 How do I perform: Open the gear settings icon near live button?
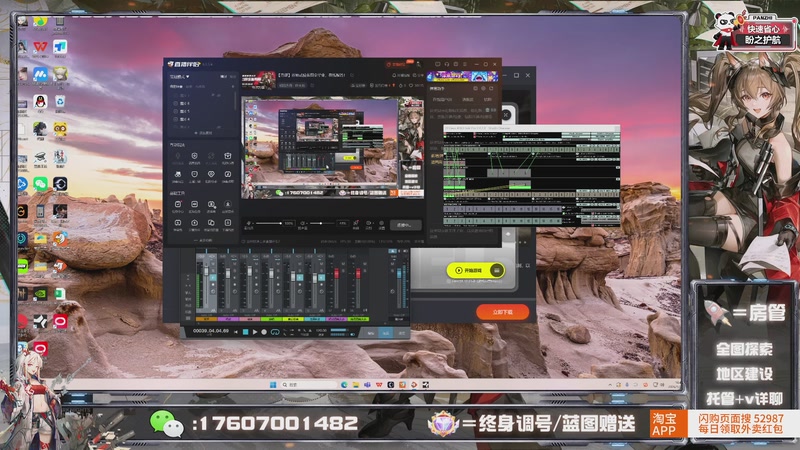pos(381,223)
